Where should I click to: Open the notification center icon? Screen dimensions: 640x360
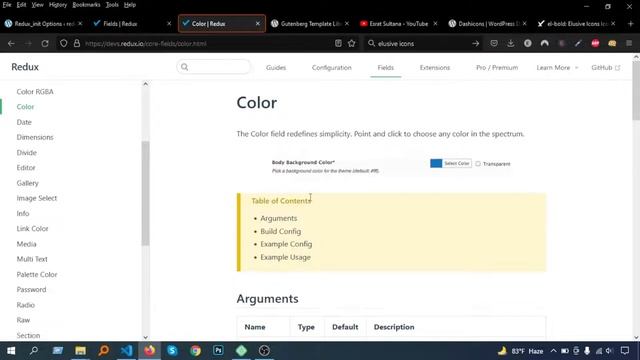click(x=625, y=351)
